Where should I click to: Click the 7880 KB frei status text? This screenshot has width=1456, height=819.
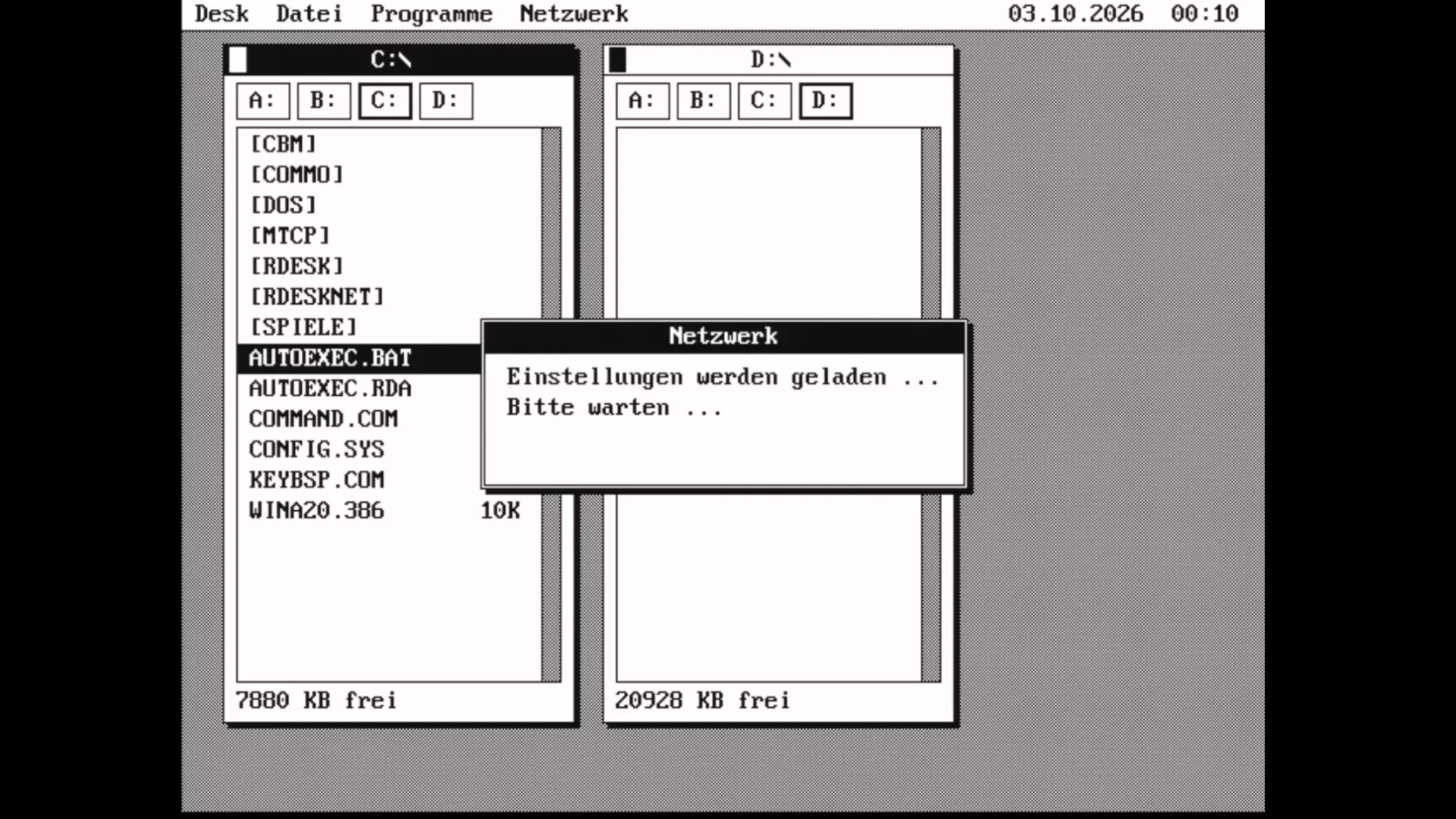[315, 700]
